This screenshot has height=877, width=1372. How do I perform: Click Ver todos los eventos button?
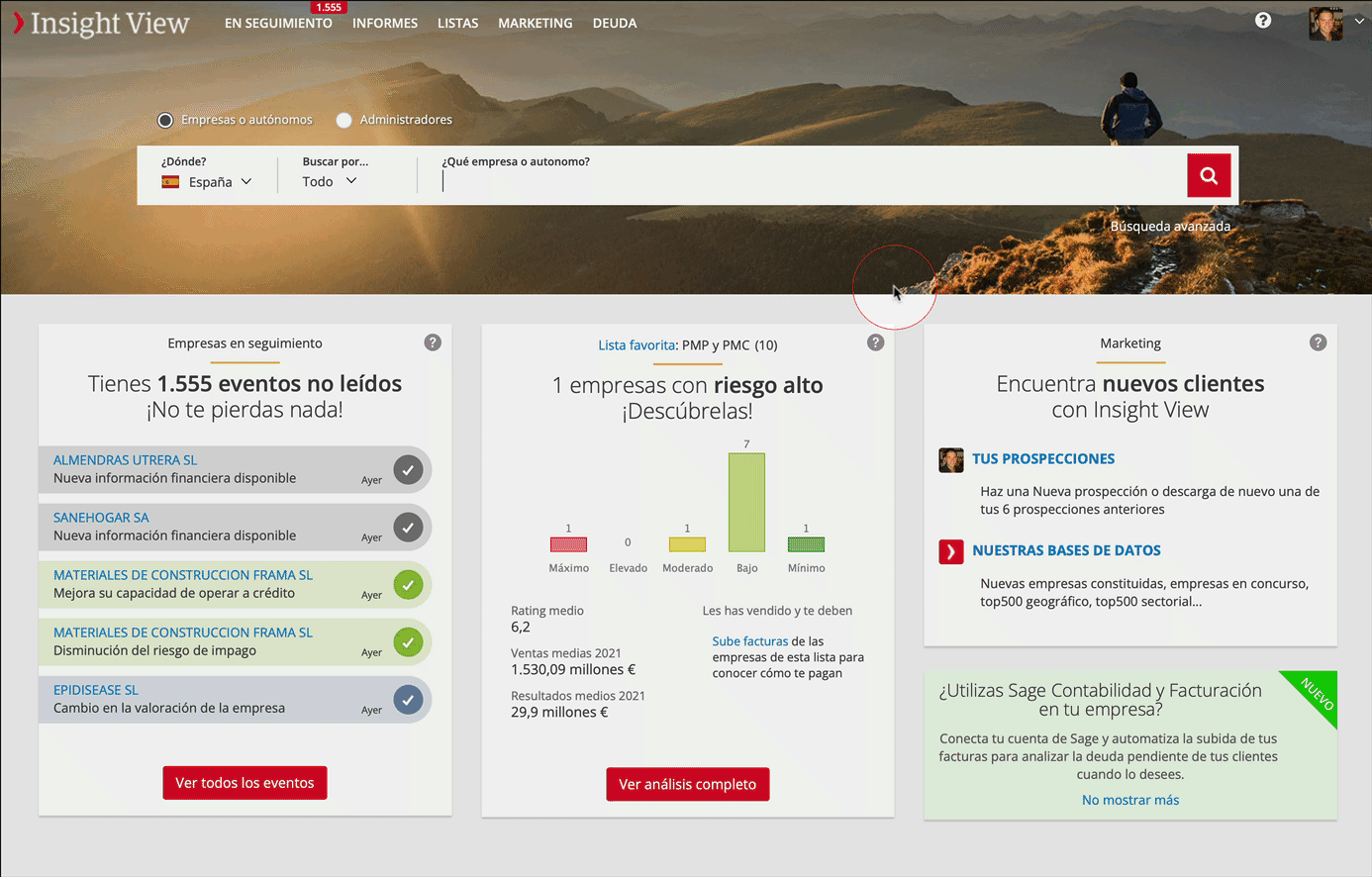click(245, 783)
